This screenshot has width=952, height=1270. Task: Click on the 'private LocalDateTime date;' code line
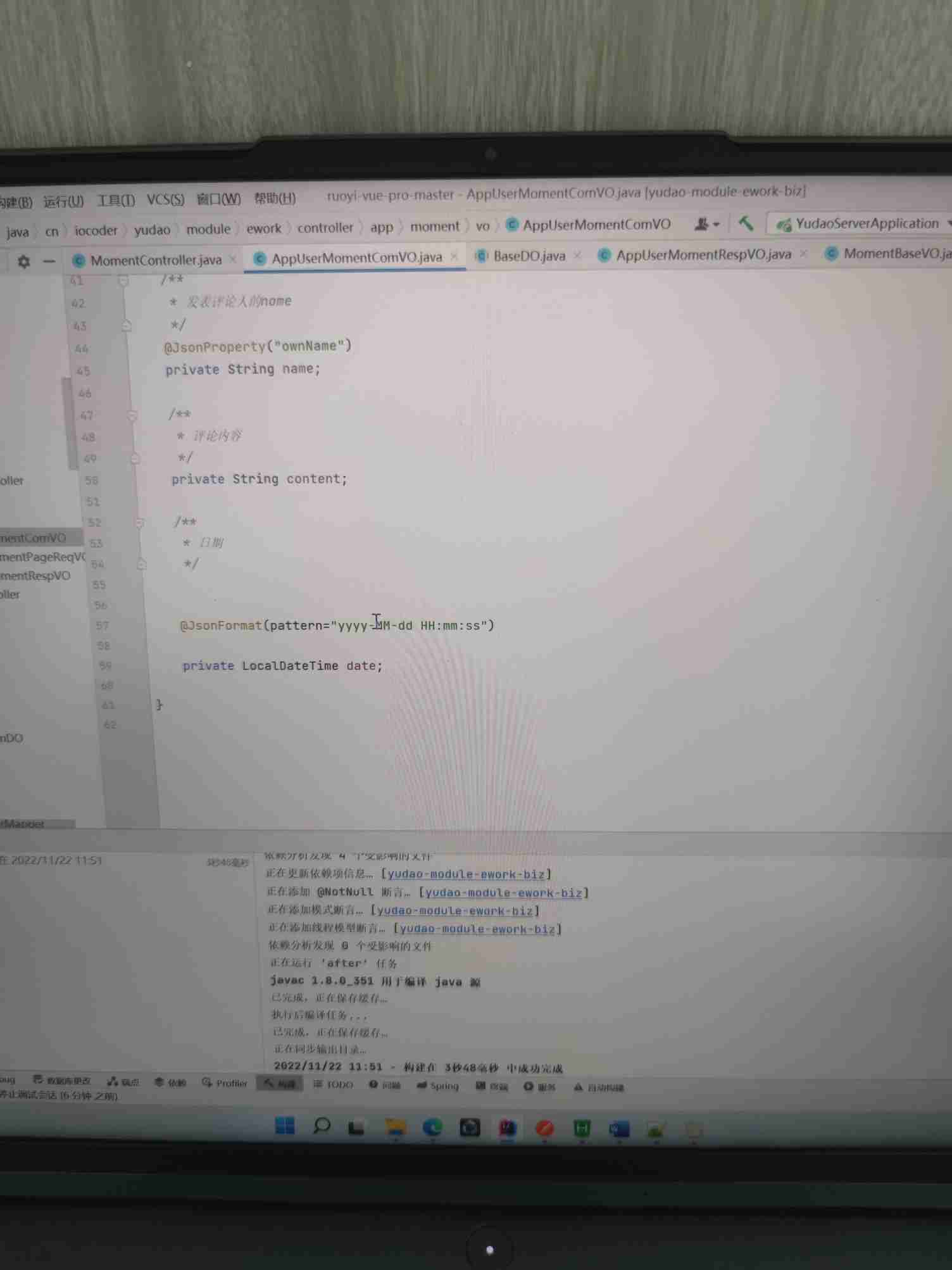pyautogui.click(x=282, y=666)
